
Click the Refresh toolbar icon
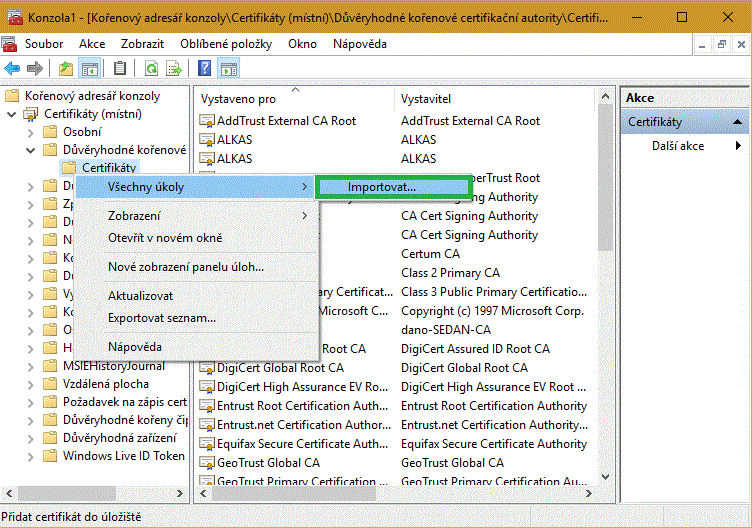151,68
